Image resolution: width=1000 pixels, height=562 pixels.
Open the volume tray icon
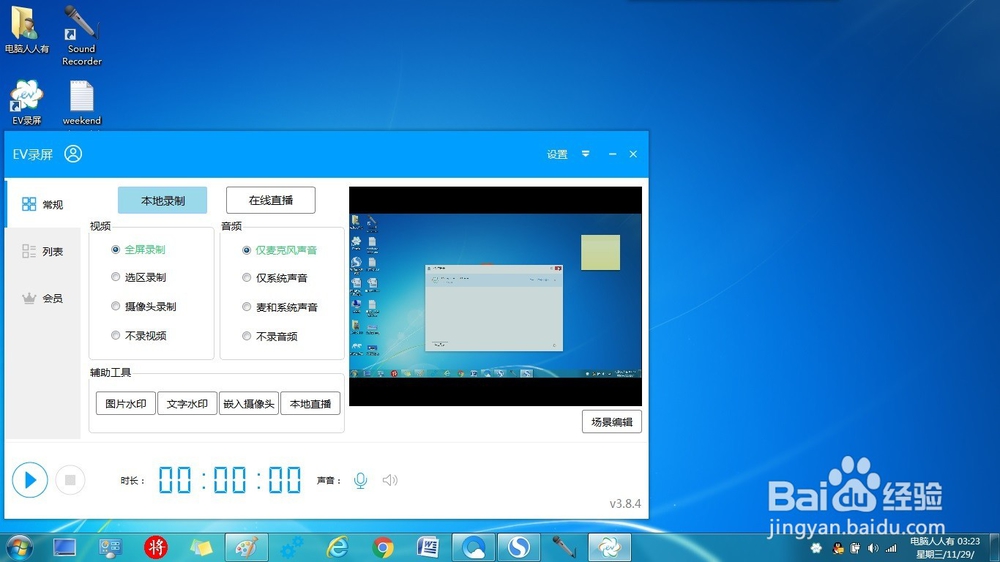click(873, 548)
